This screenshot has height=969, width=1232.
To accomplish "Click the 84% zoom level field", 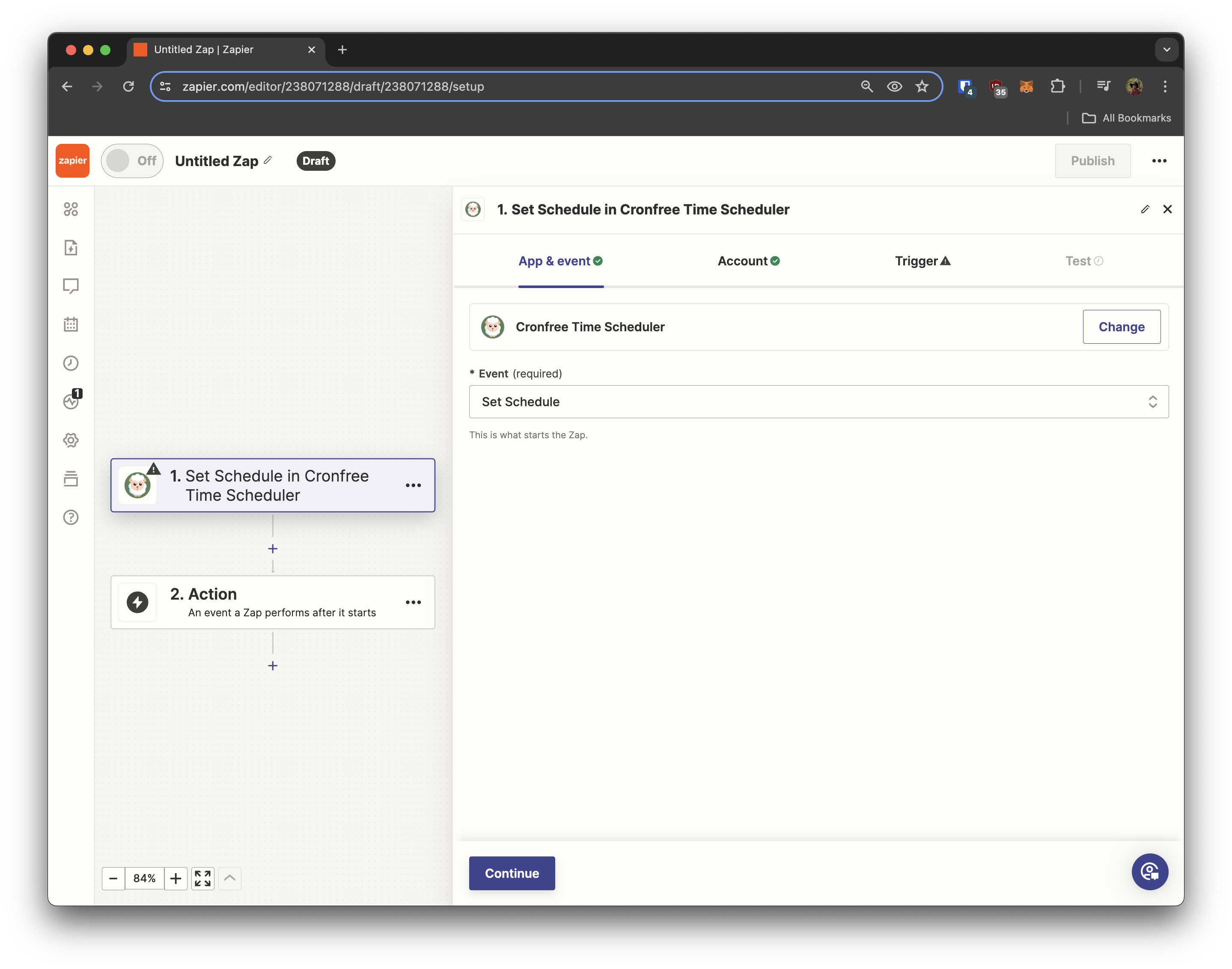I will 145,878.
